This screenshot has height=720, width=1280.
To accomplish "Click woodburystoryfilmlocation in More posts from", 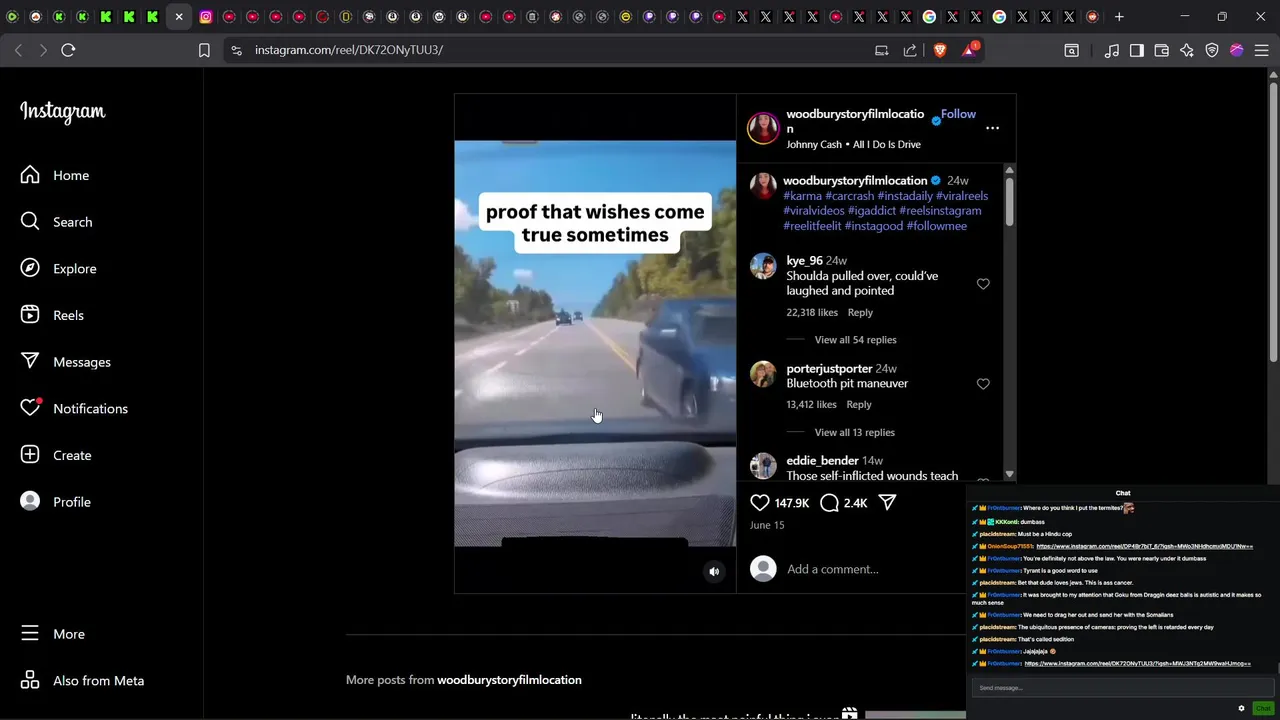I will pyautogui.click(x=509, y=680).
